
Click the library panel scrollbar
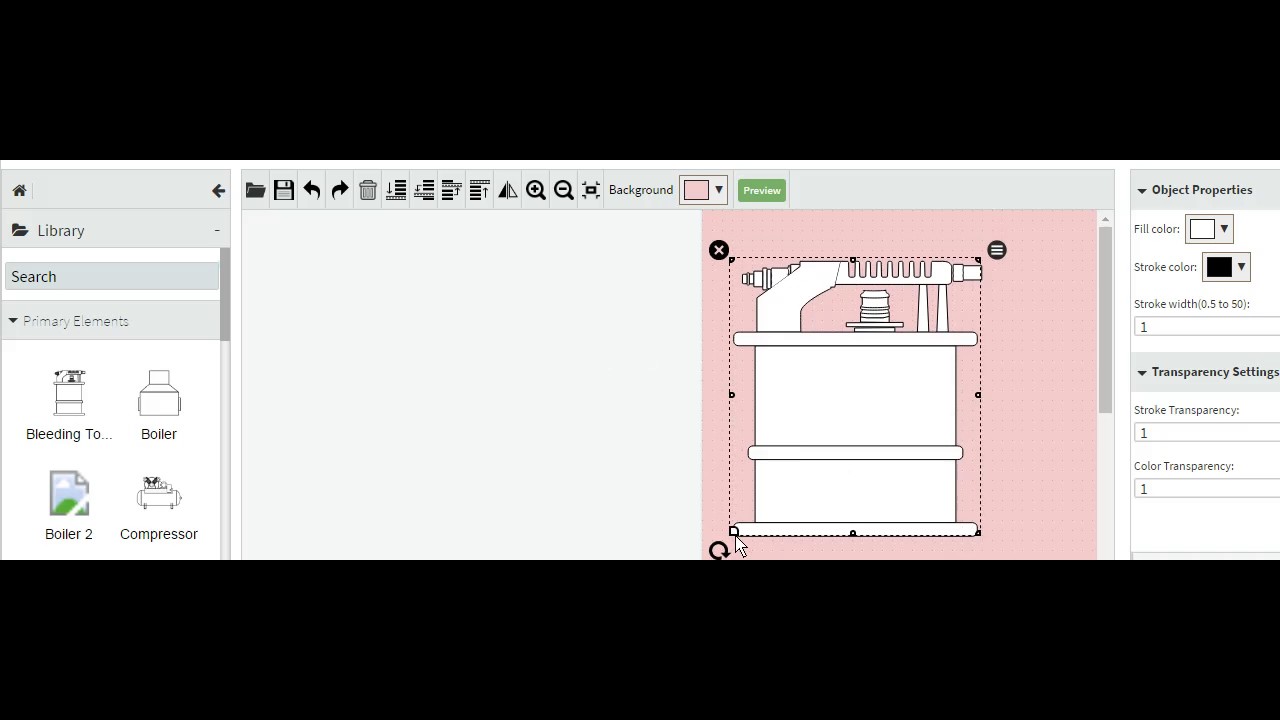[x=225, y=295]
